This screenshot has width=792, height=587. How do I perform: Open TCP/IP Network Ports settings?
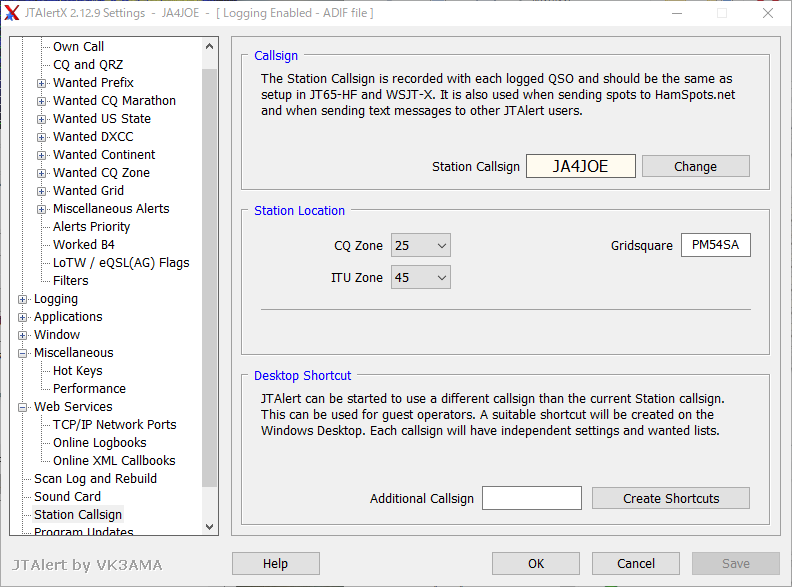[x=115, y=425]
